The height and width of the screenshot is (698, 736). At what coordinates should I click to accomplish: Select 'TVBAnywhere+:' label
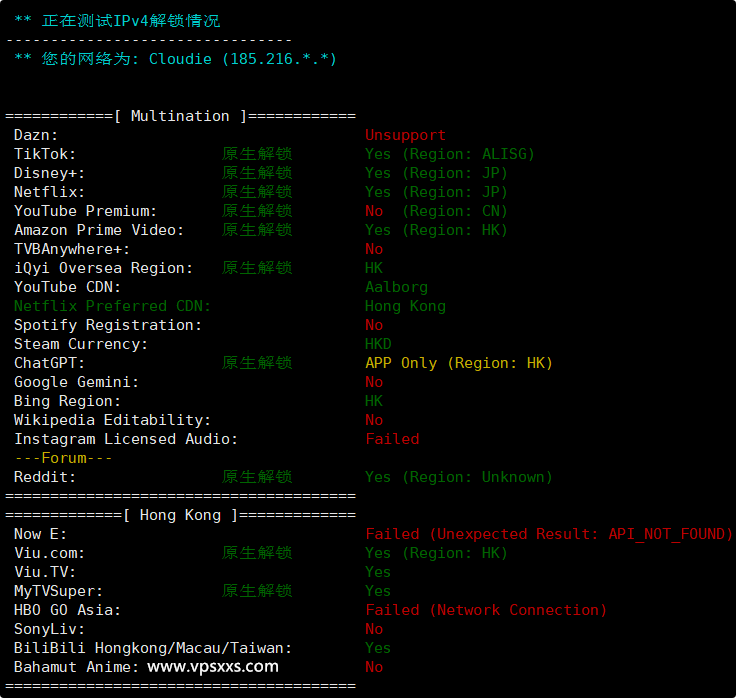point(71,249)
